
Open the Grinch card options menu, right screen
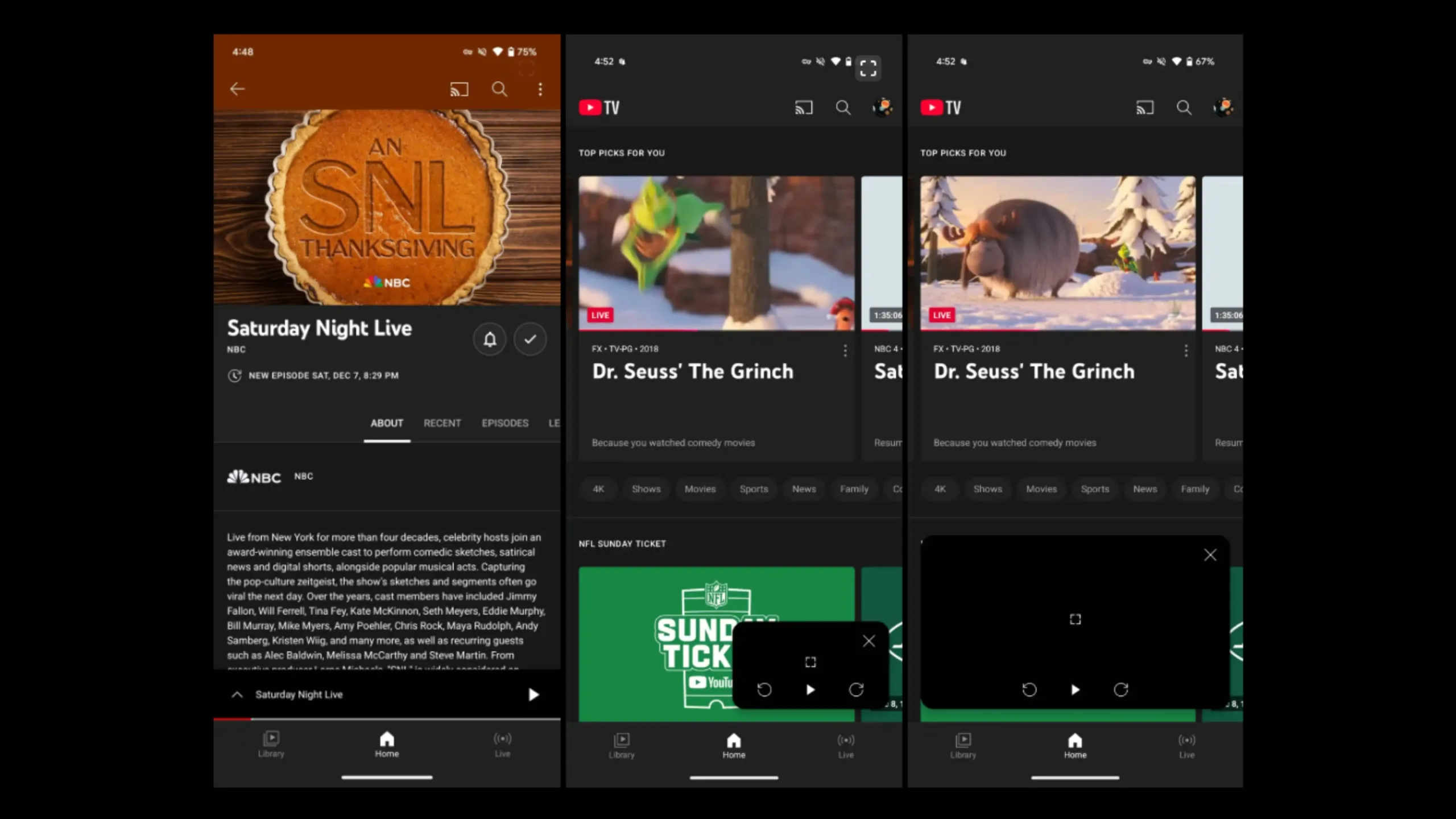pyautogui.click(x=1186, y=350)
